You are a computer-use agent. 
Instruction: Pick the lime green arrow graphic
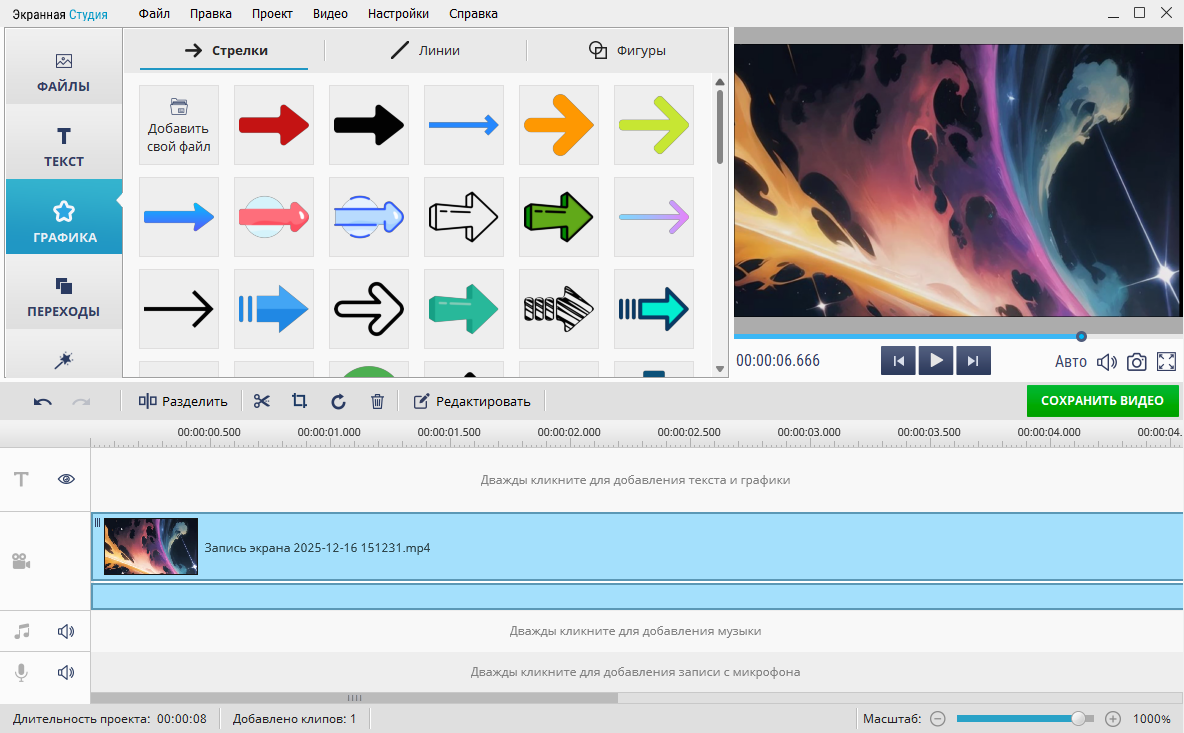654,125
